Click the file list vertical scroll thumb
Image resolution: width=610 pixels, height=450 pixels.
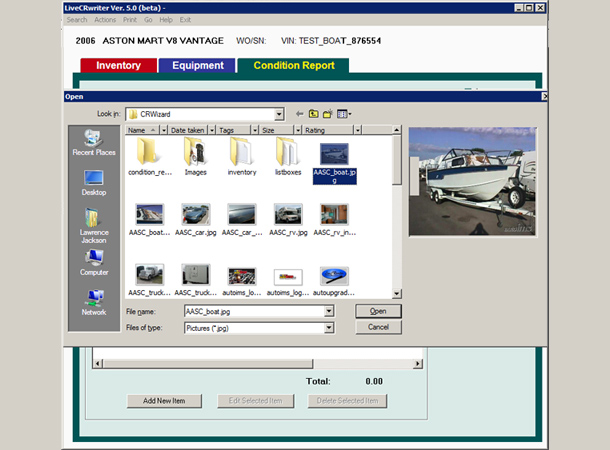396,160
